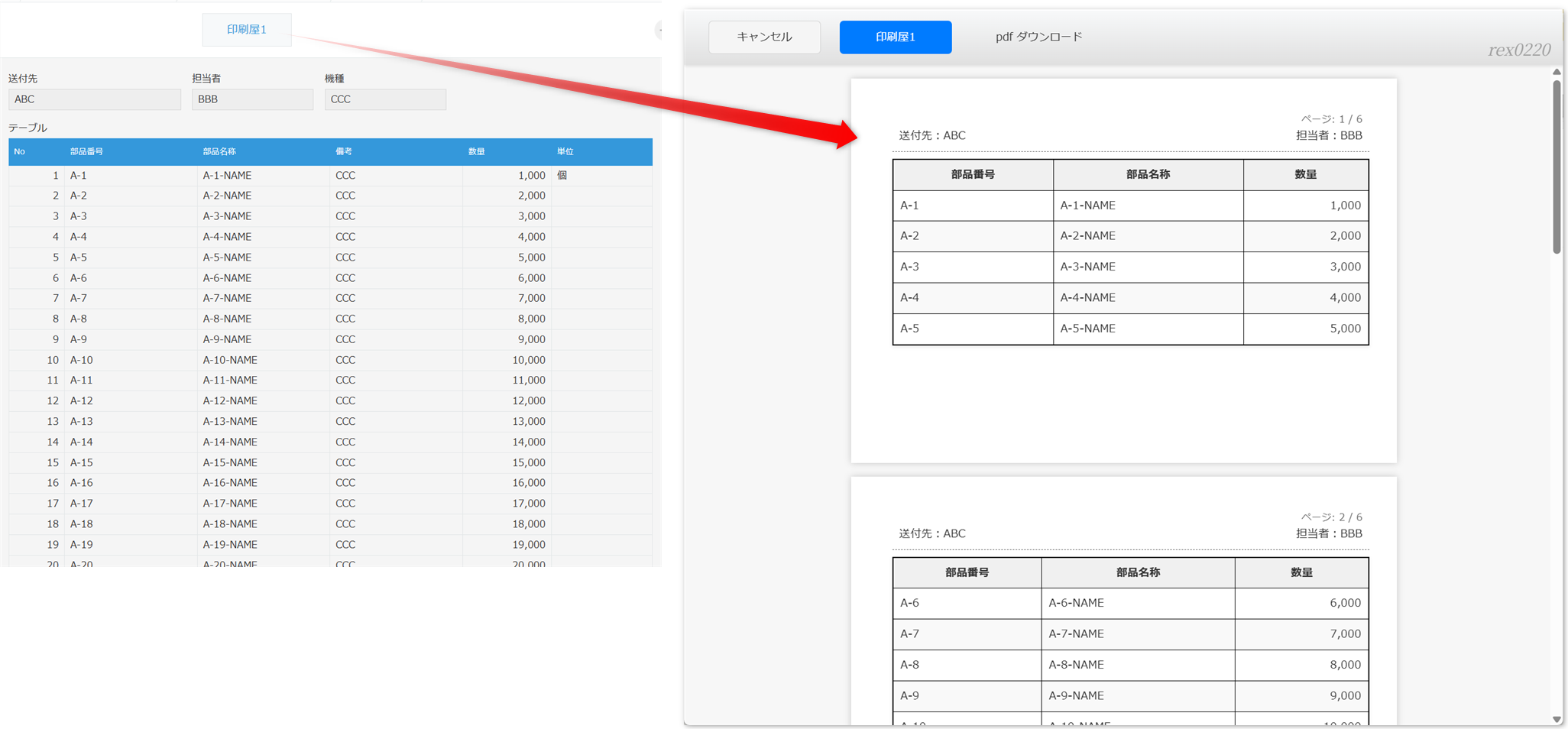1568x729 pixels.
Task: Select the 数量 header in blue table
Action: point(477,151)
